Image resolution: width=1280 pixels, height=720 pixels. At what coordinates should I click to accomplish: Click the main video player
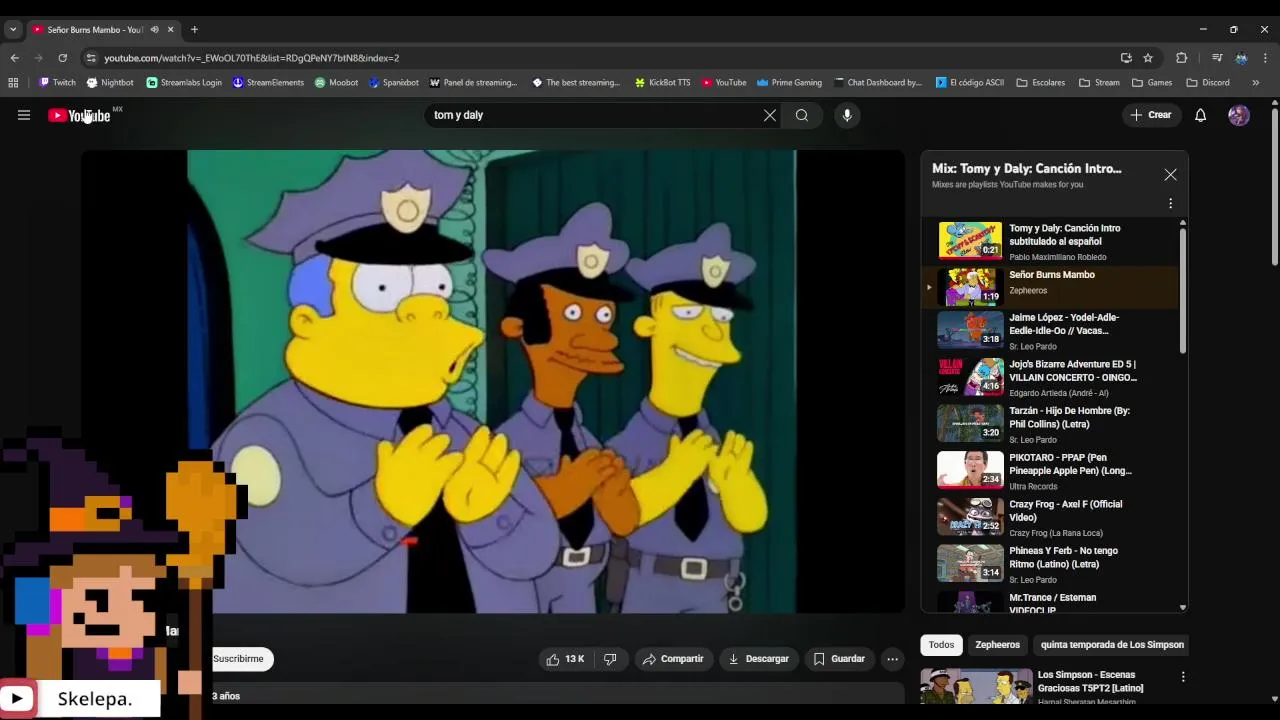tap(492, 381)
